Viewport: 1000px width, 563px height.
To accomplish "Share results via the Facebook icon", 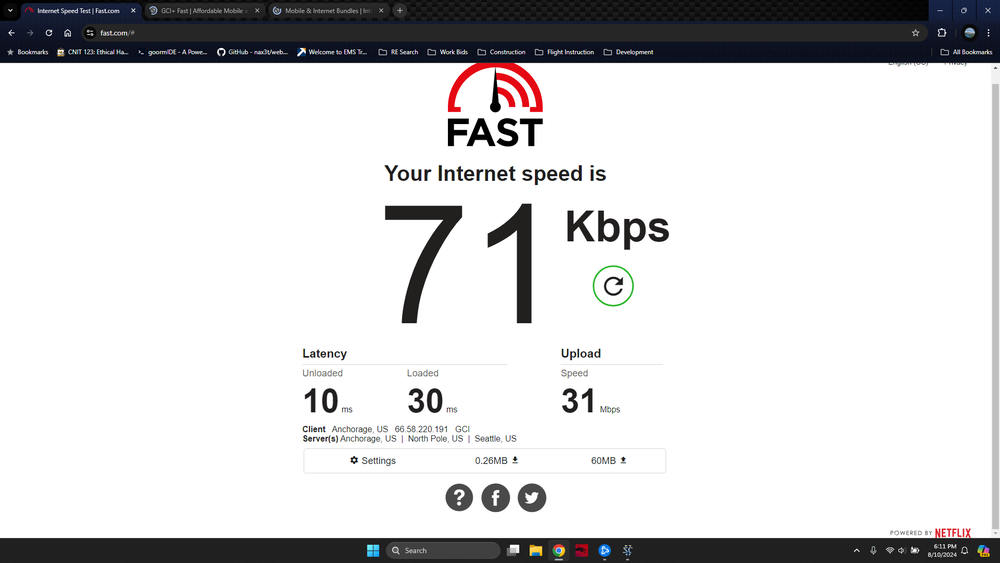I will pyautogui.click(x=496, y=497).
